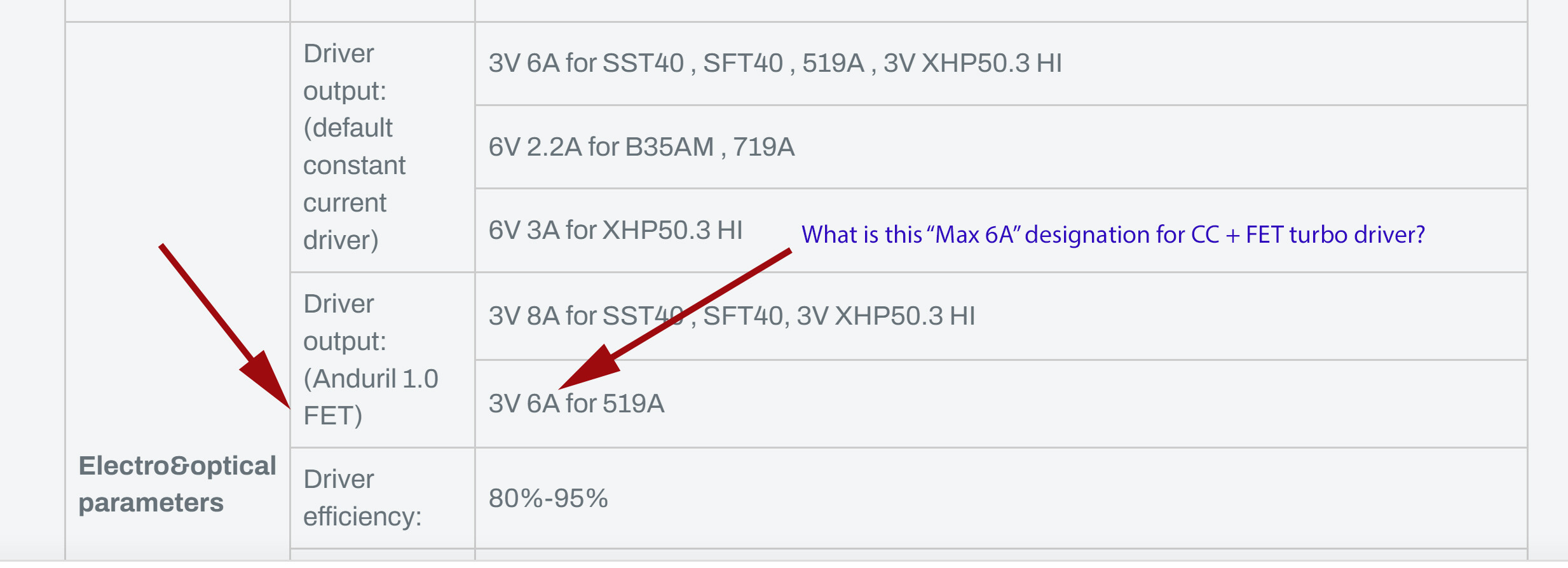Click the "6V 3A for XHP50.3 HI" text
The width and height of the screenshot is (1568, 568).
615,230
